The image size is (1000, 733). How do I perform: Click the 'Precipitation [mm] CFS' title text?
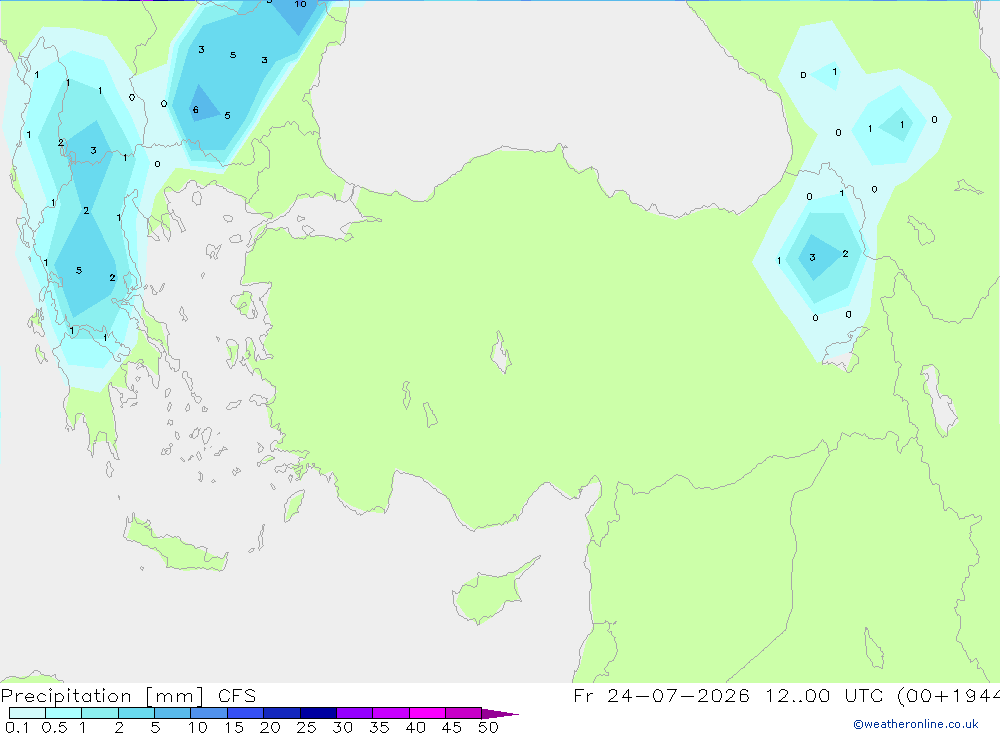click(x=128, y=696)
